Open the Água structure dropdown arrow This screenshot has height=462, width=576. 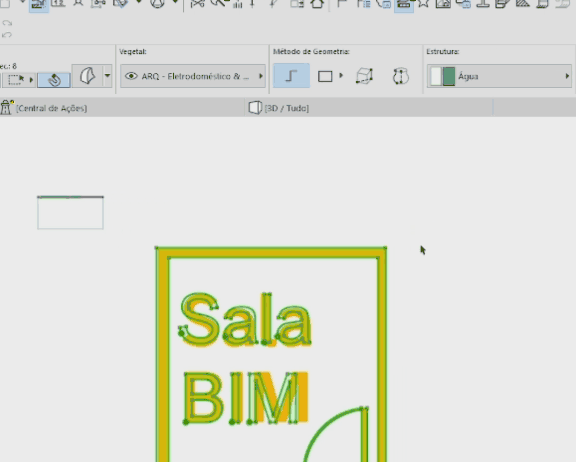[567, 76]
